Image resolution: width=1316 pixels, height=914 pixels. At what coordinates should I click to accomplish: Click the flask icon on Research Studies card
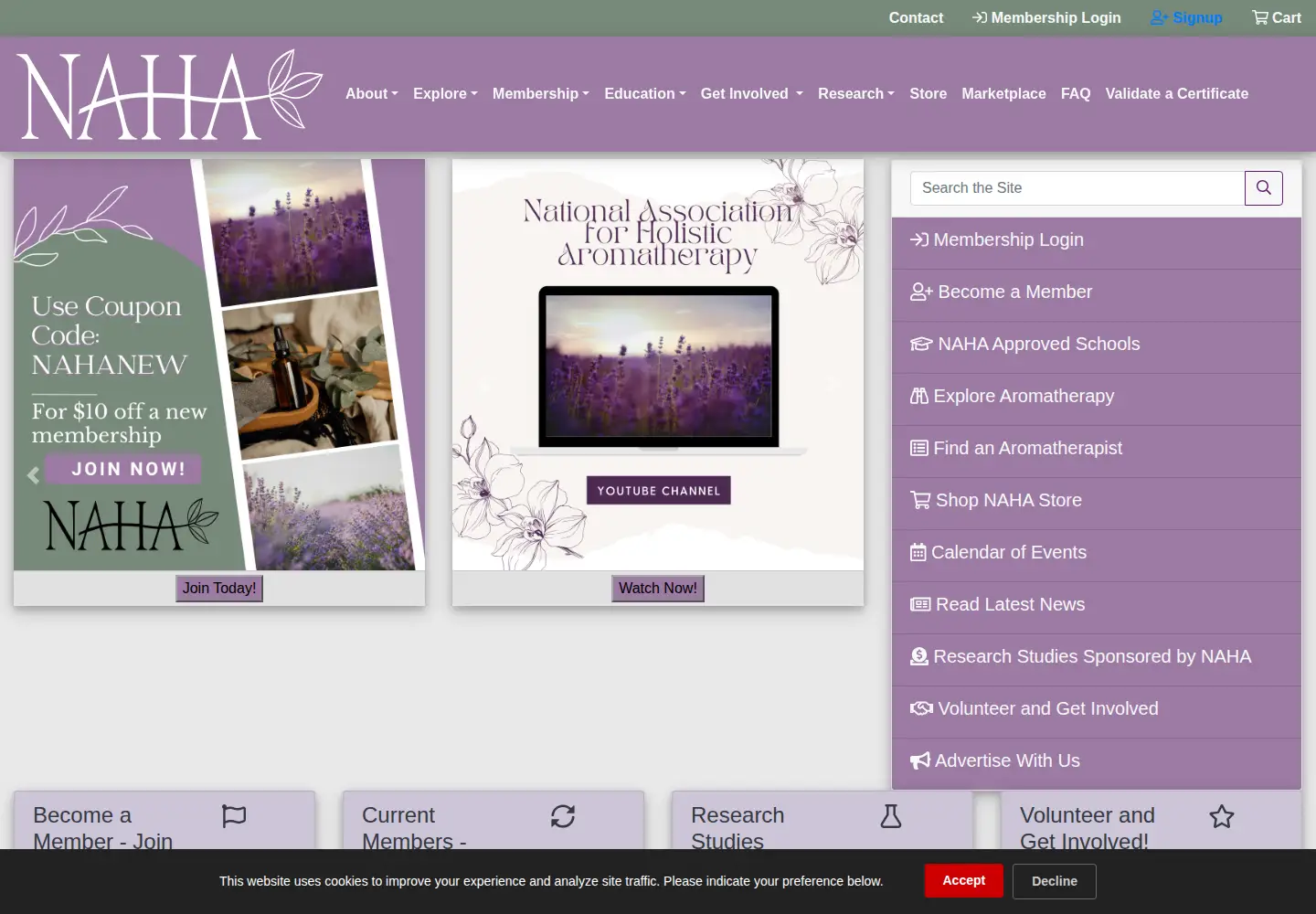tap(891, 816)
